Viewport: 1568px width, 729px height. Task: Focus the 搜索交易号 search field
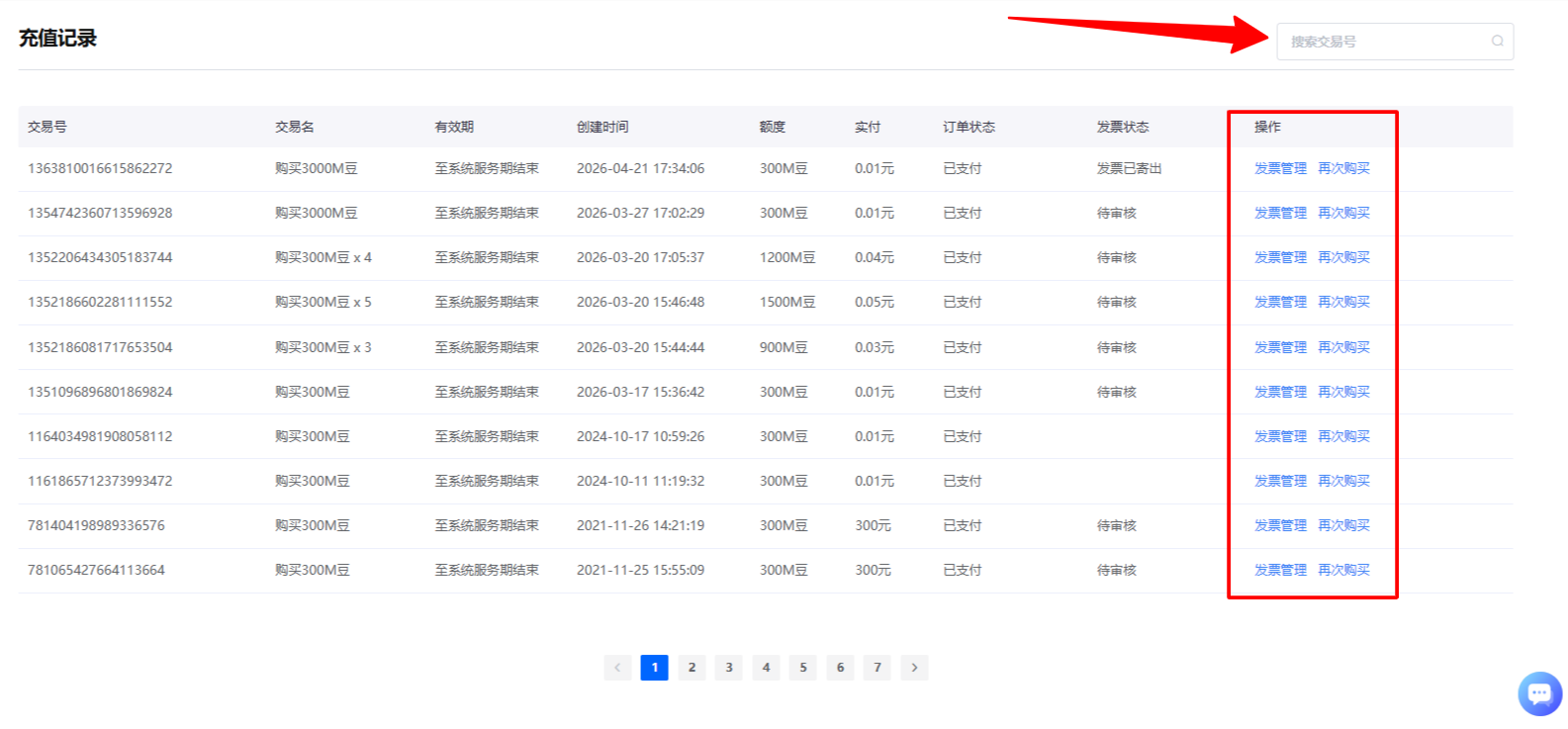coord(1395,42)
